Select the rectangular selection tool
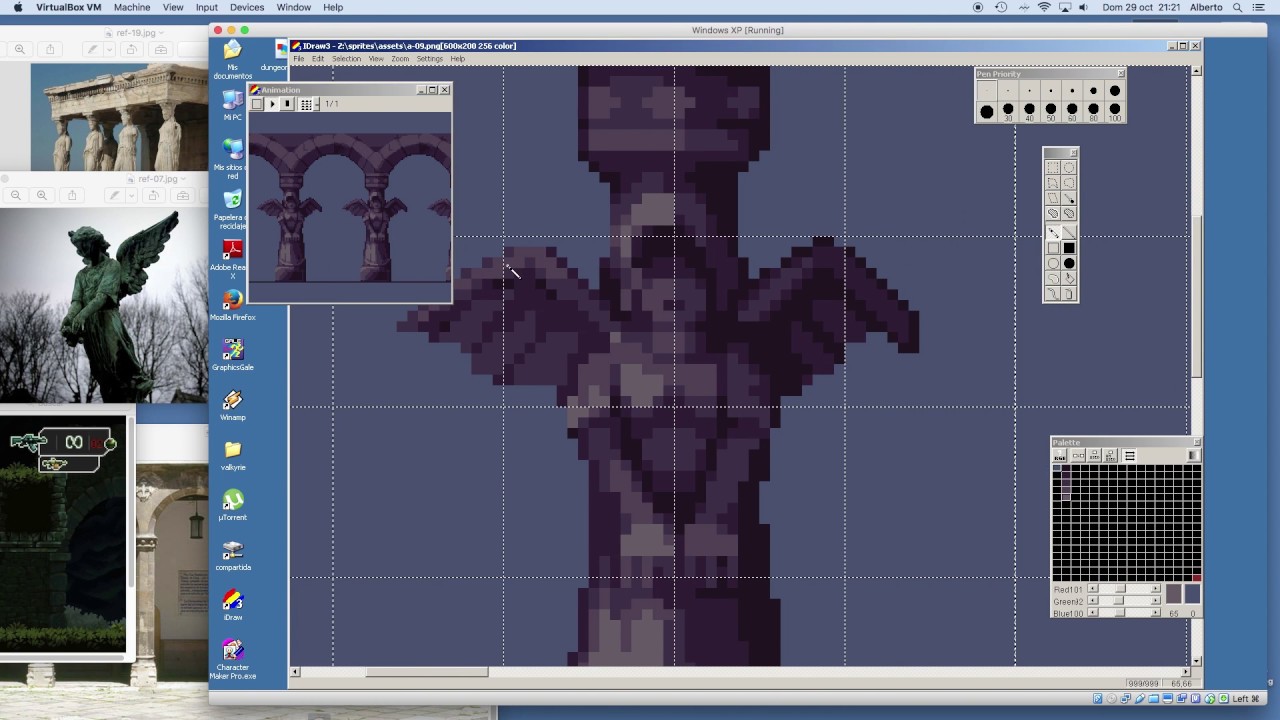Screen dimensions: 1280x720 (1053, 167)
